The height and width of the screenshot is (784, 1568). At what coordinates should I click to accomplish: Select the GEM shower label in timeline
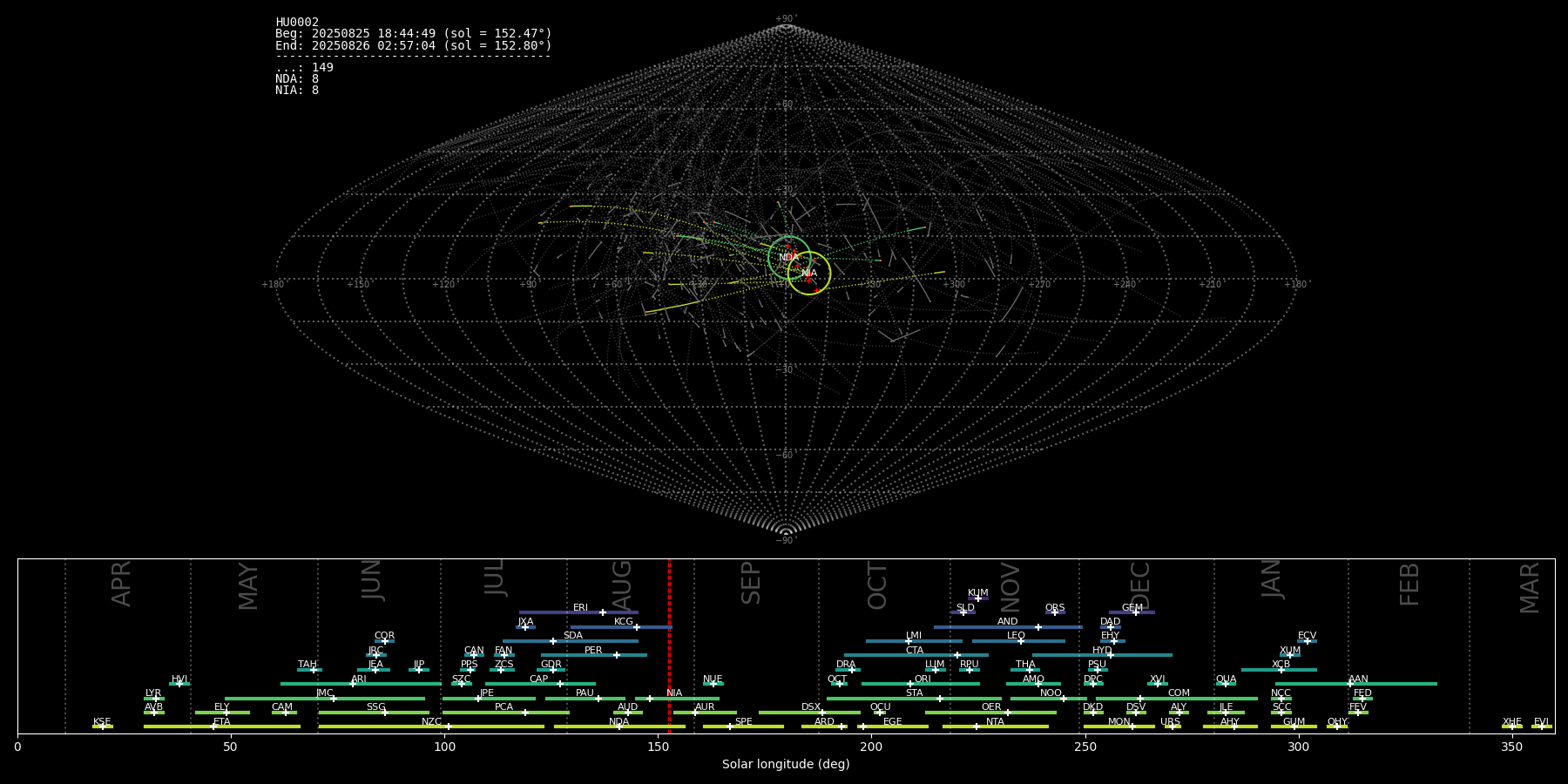click(x=1132, y=608)
